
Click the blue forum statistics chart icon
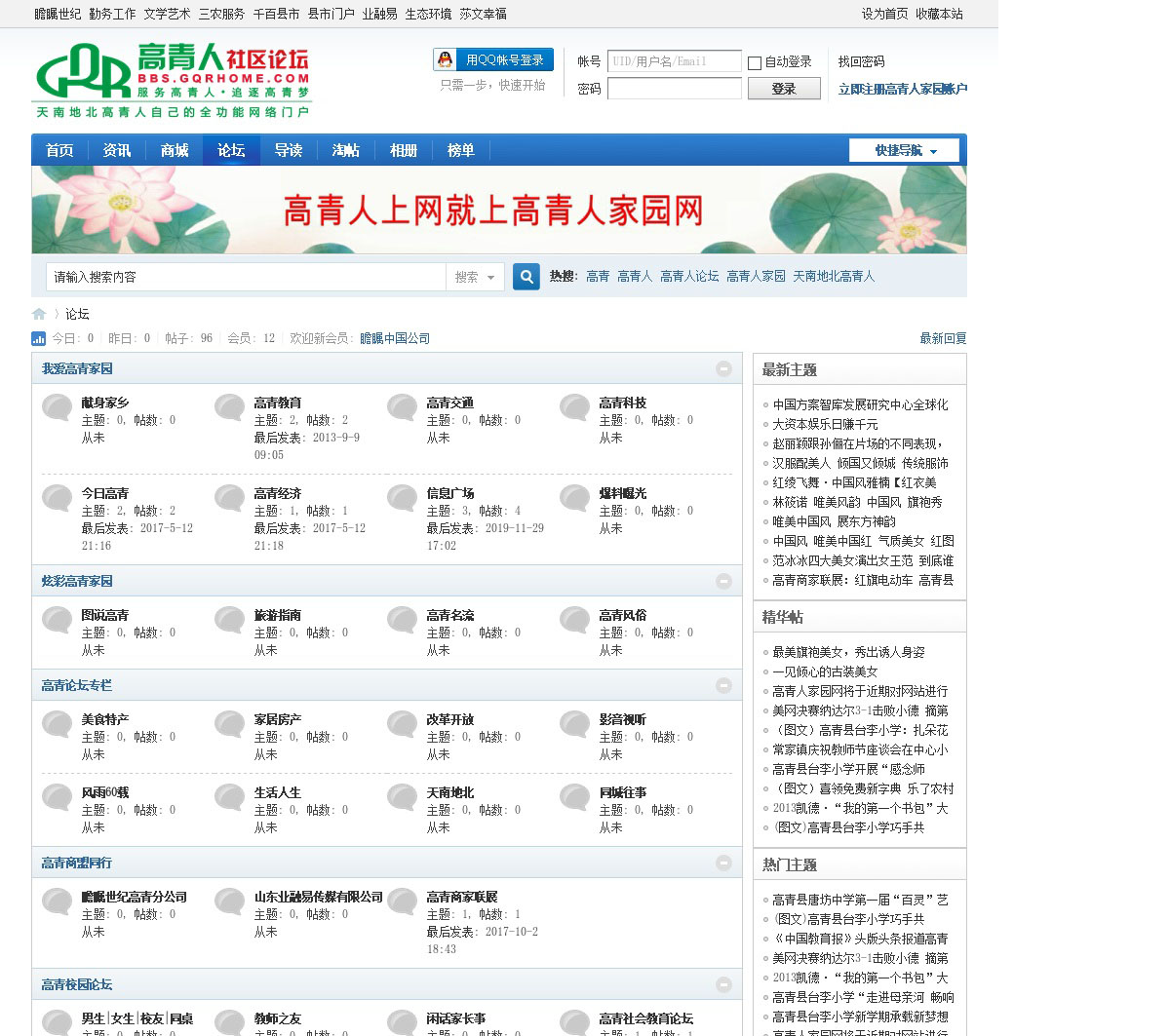point(39,339)
